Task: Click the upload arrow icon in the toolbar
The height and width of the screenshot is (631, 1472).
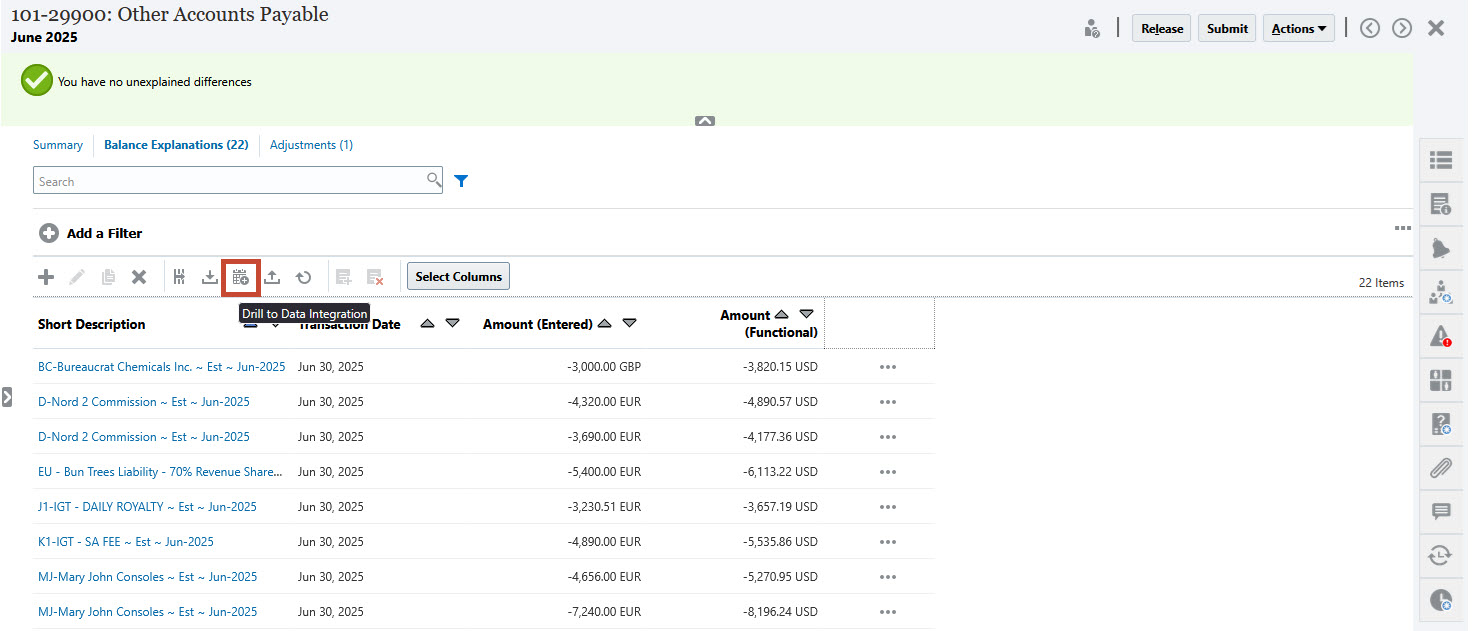Action: tap(272, 277)
